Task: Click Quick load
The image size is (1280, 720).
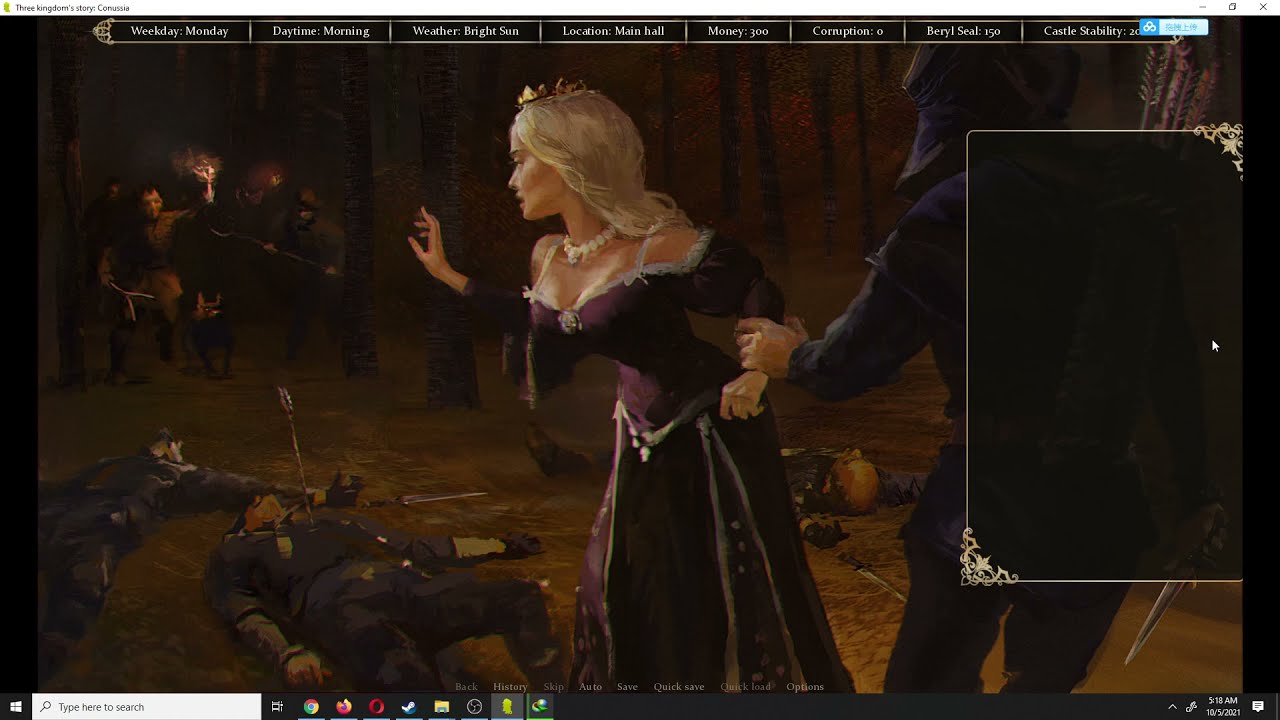Action: tap(746, 687)
